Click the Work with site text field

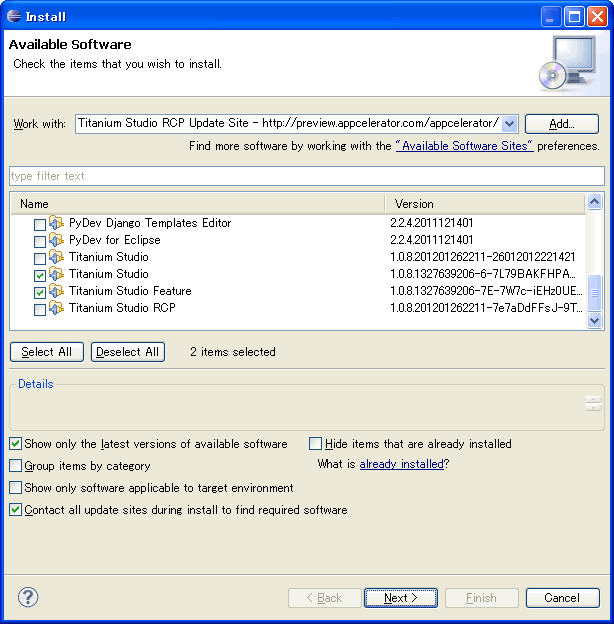pyautogui.click(x=288, y=124)
